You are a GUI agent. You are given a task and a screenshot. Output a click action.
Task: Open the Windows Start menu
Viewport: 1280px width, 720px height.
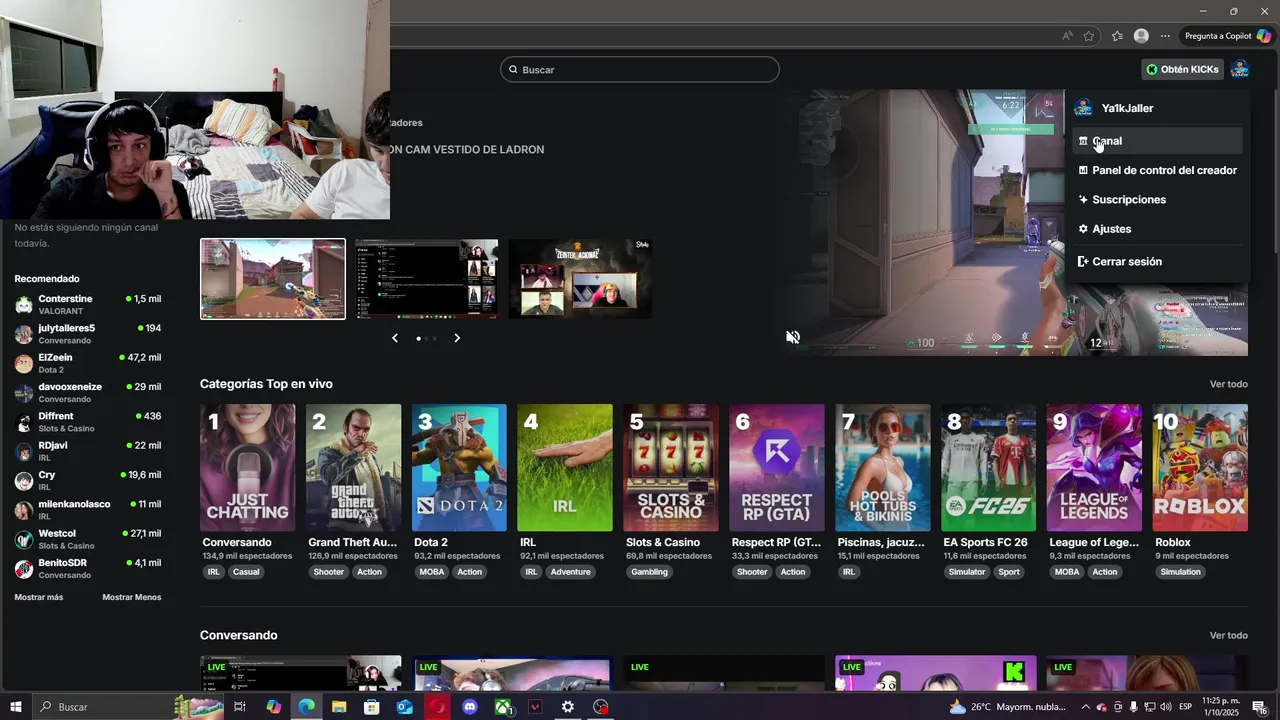[x=16, y=707]
